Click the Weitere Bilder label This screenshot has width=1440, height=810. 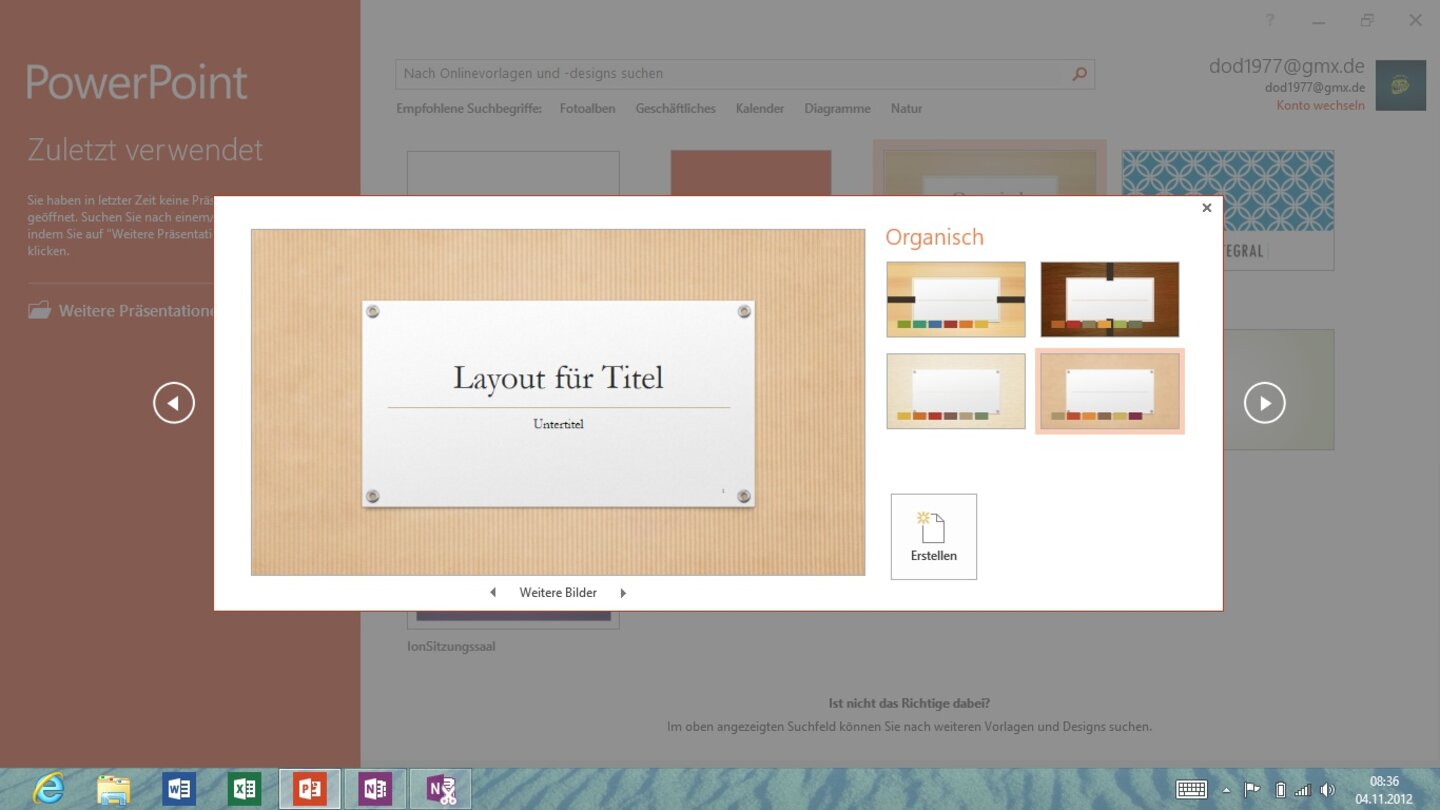click(x=558, y=593)
